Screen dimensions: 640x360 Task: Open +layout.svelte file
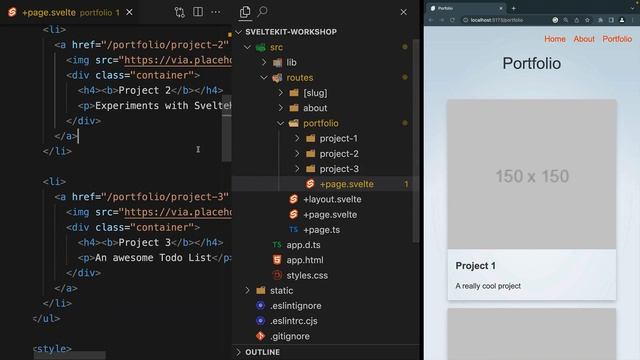(x=332, y=199)
